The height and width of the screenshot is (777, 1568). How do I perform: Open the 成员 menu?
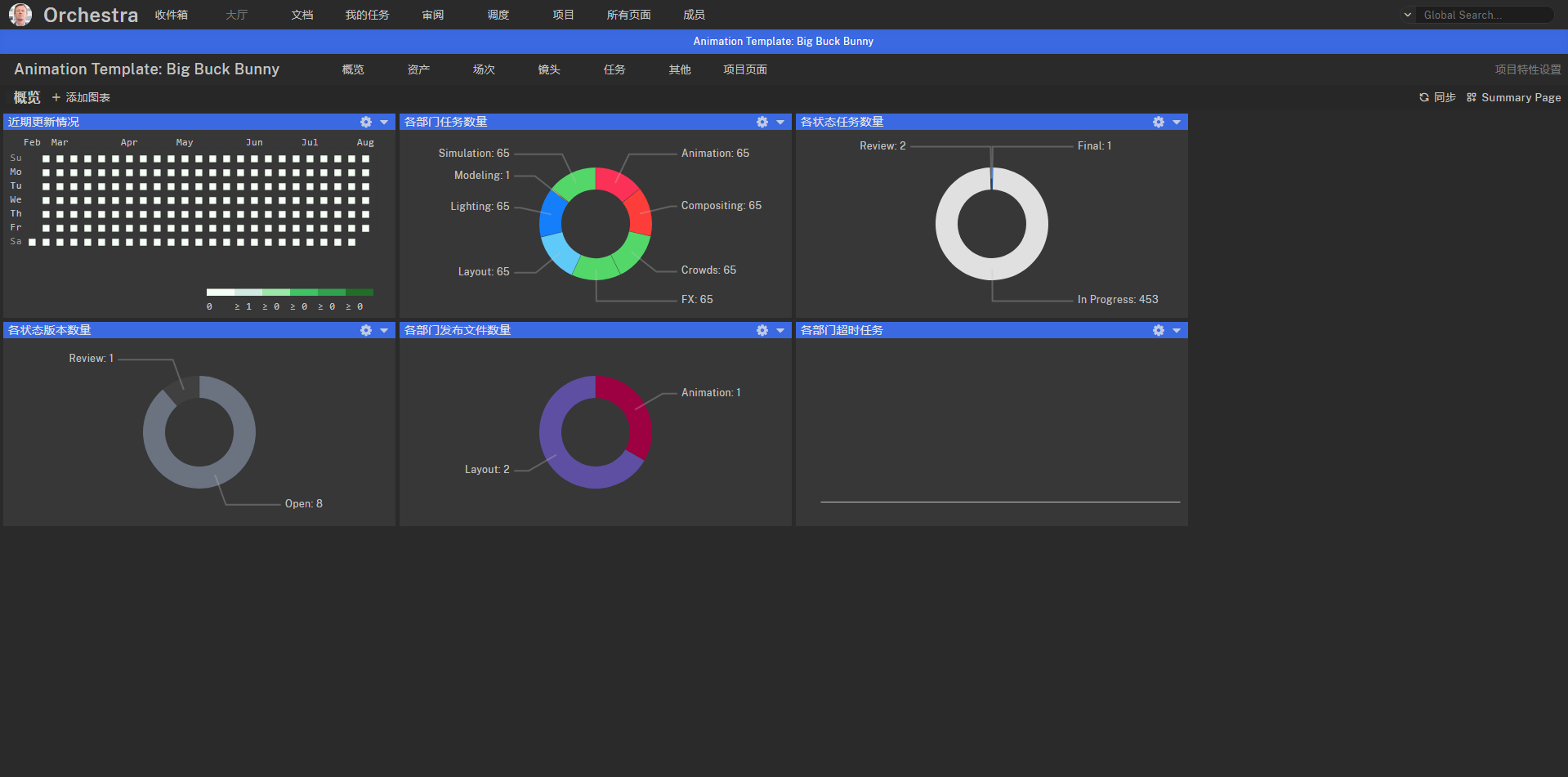tap(695, 15)
